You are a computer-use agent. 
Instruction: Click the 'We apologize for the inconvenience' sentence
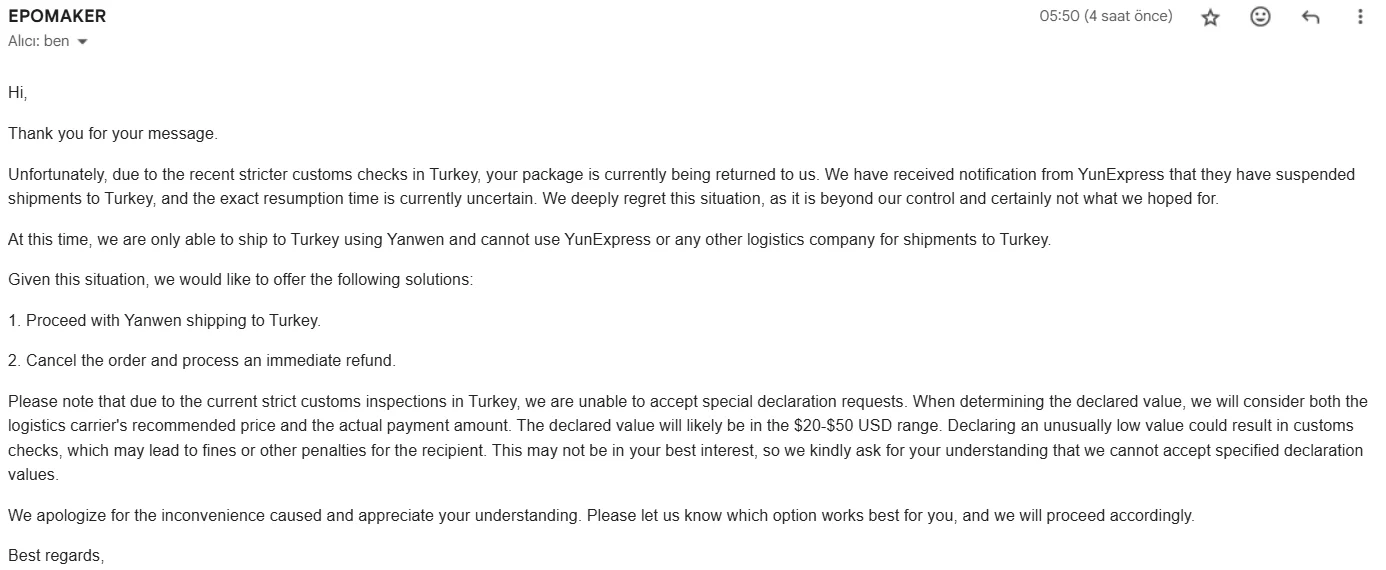[x=600, y=516]
